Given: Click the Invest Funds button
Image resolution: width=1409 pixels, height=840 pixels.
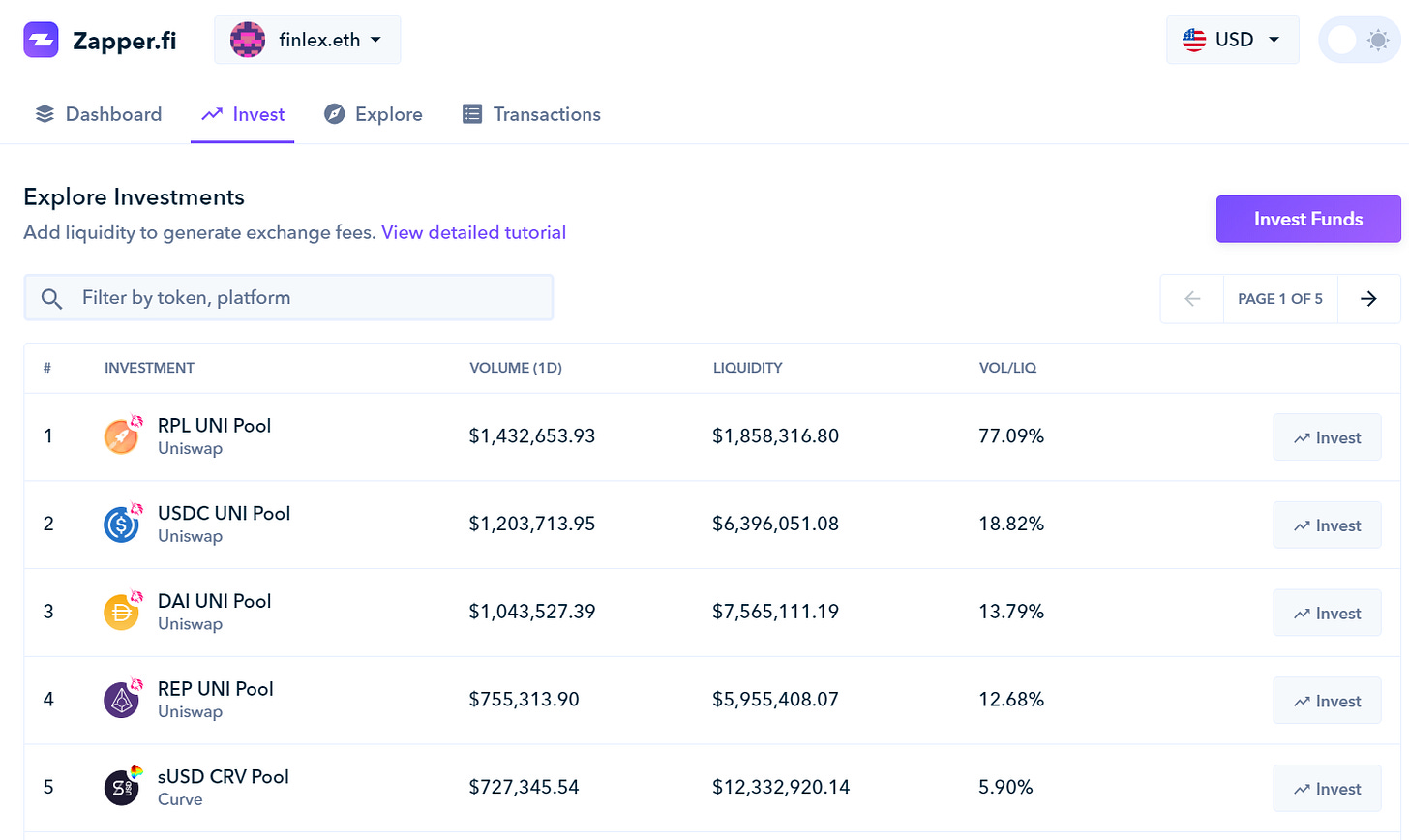Looking at the screenshot, I should (1308, 219).
